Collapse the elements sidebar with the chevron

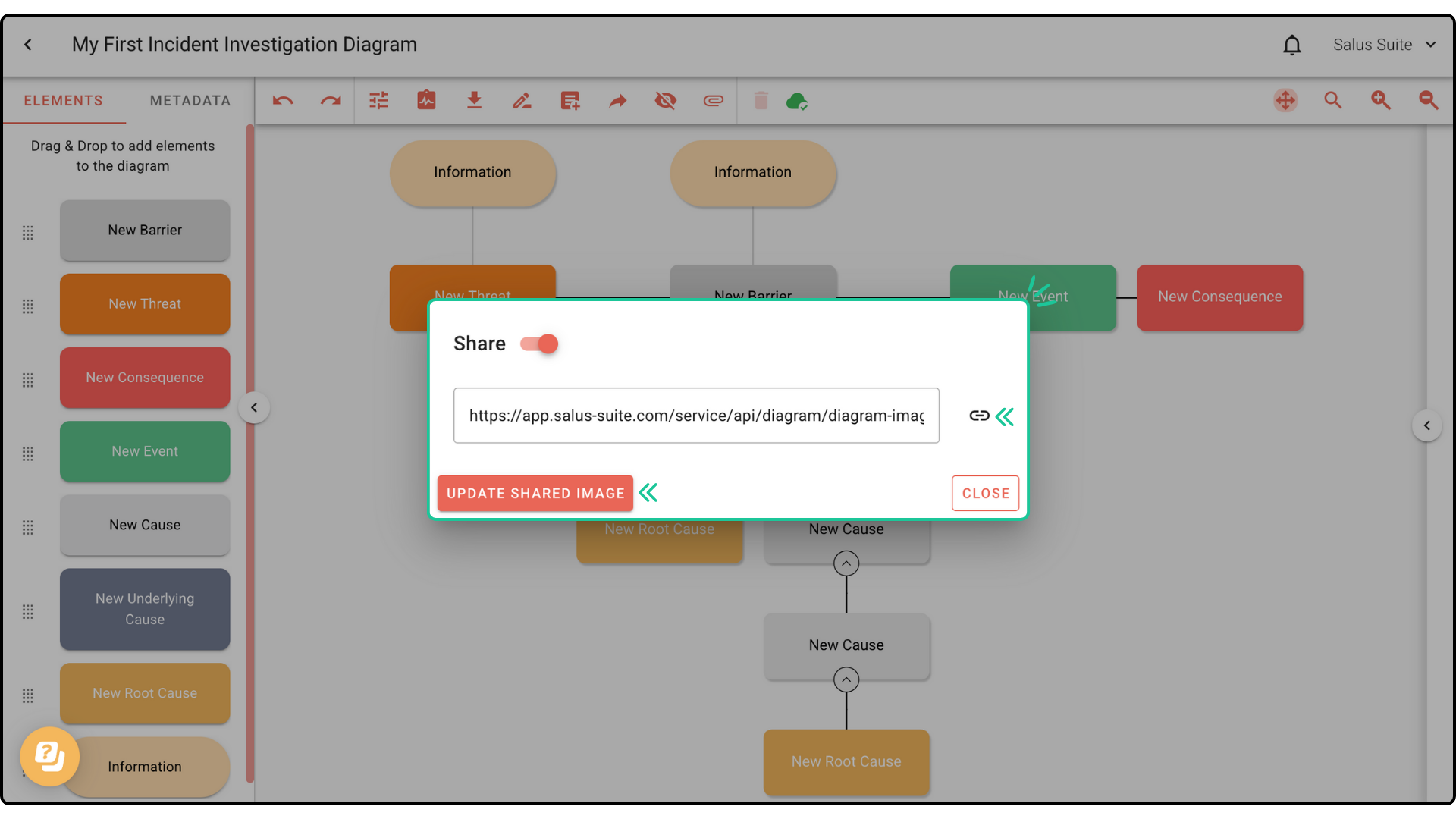coord(254,408)
